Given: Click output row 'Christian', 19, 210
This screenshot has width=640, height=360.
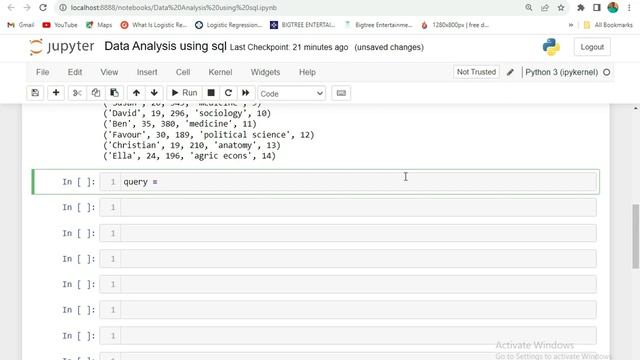Looking at the screenshot, I should click(192, 145).
